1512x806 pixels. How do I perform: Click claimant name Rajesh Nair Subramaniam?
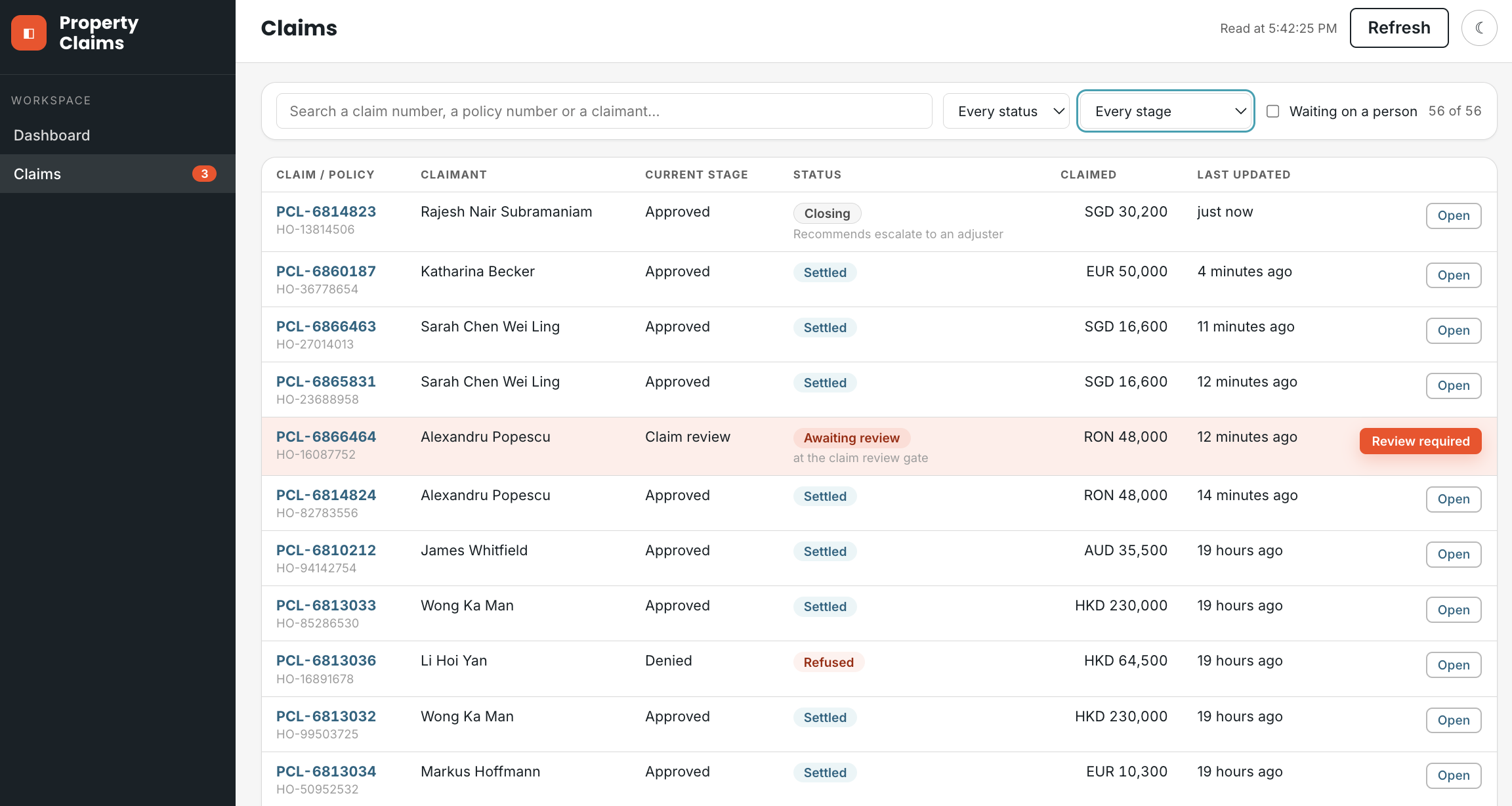click(x=506, y=211)
